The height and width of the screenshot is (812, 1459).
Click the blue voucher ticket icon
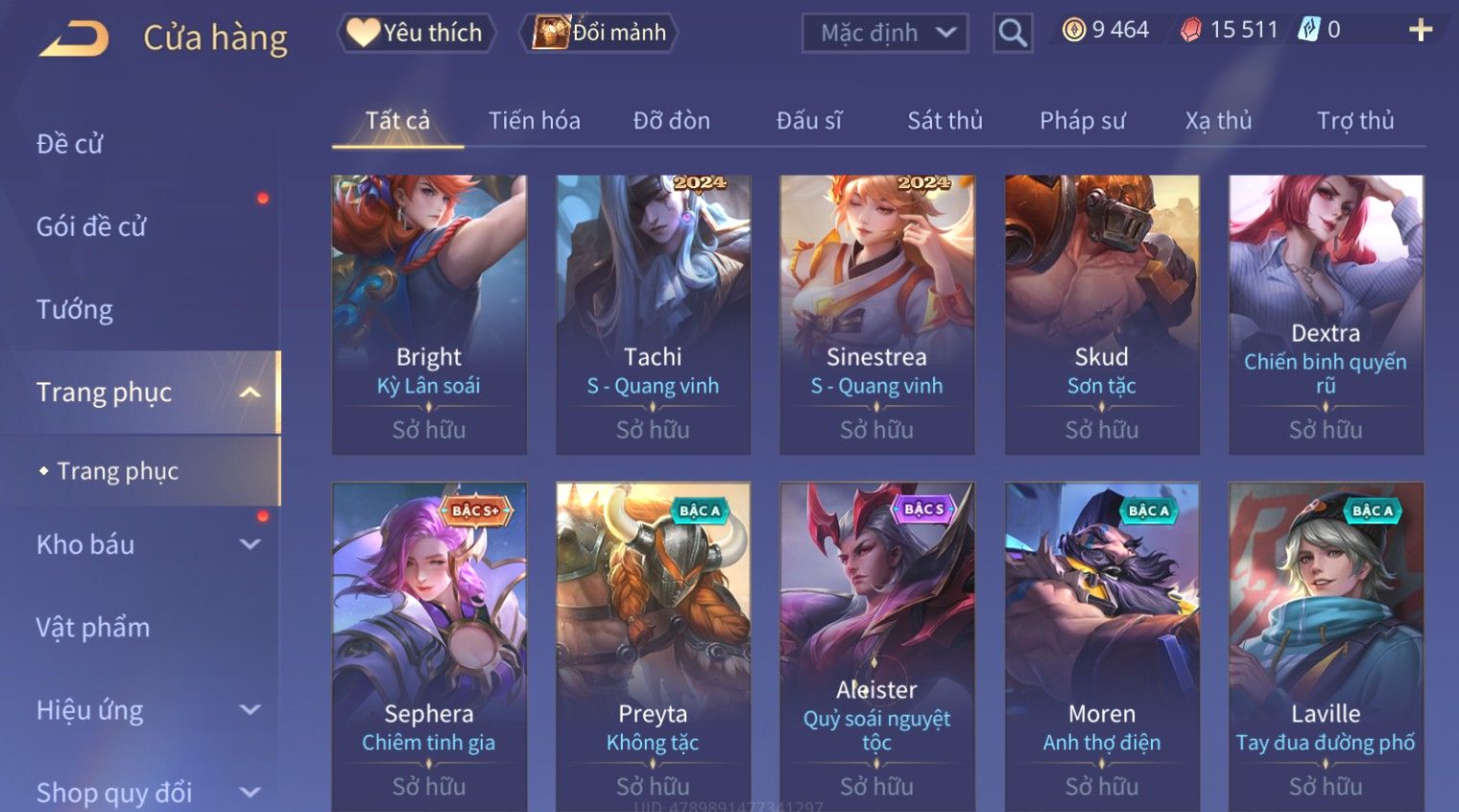tap(1309, 30)
